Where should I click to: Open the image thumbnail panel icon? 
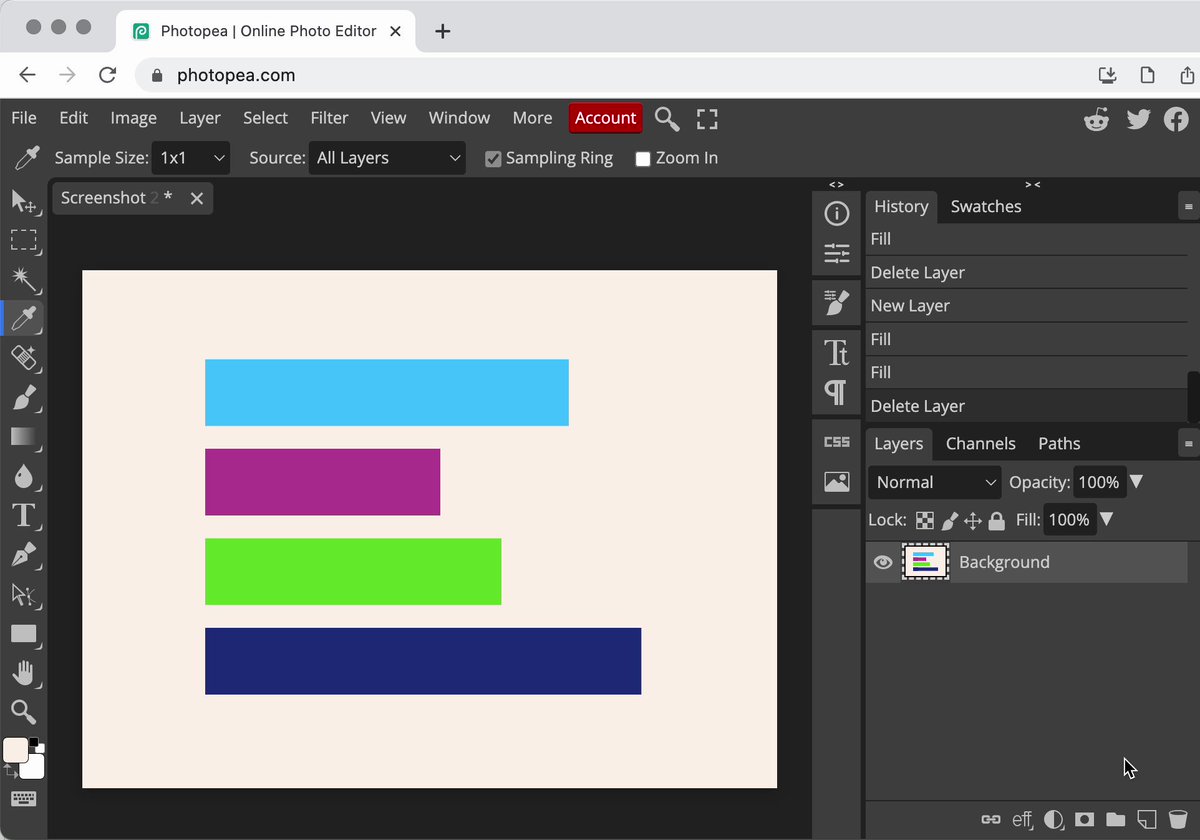837,482
